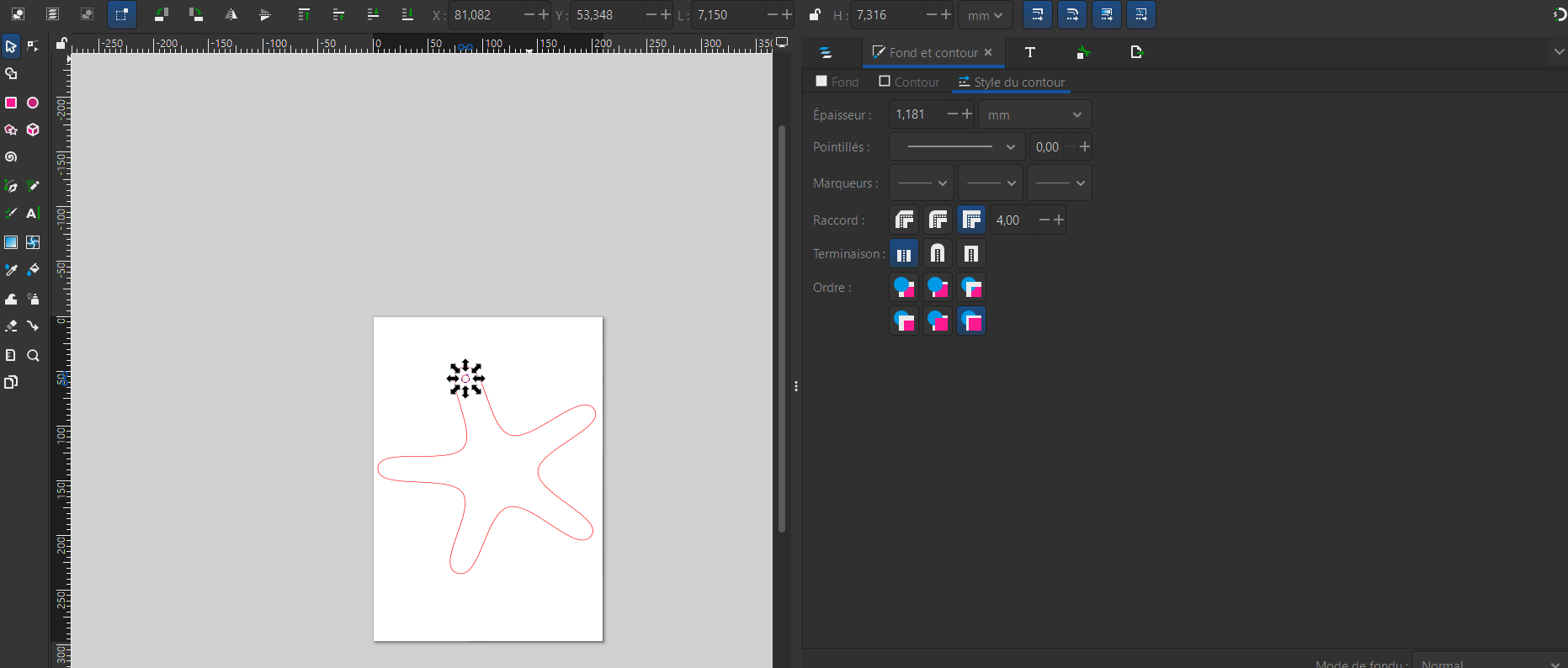Set Terminaison to round cap

tap(938, 254)
